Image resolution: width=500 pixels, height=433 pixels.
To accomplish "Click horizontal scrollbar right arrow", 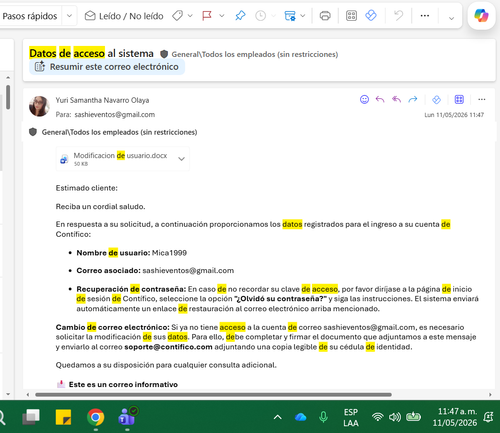I will tap(490, 395).
